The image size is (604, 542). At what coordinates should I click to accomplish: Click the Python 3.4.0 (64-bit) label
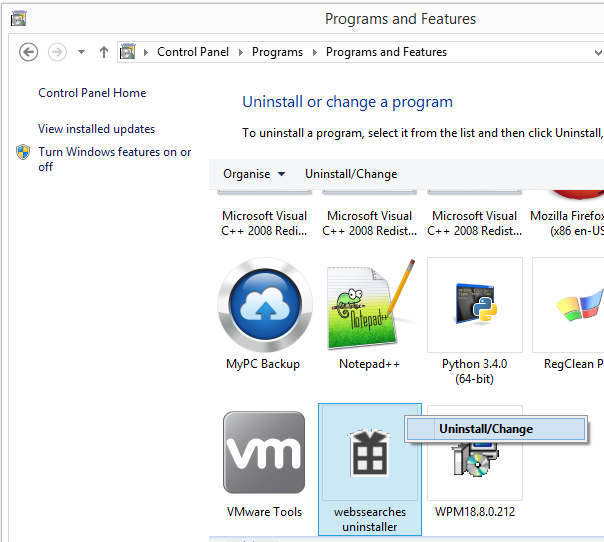click(x=475, y=371)
